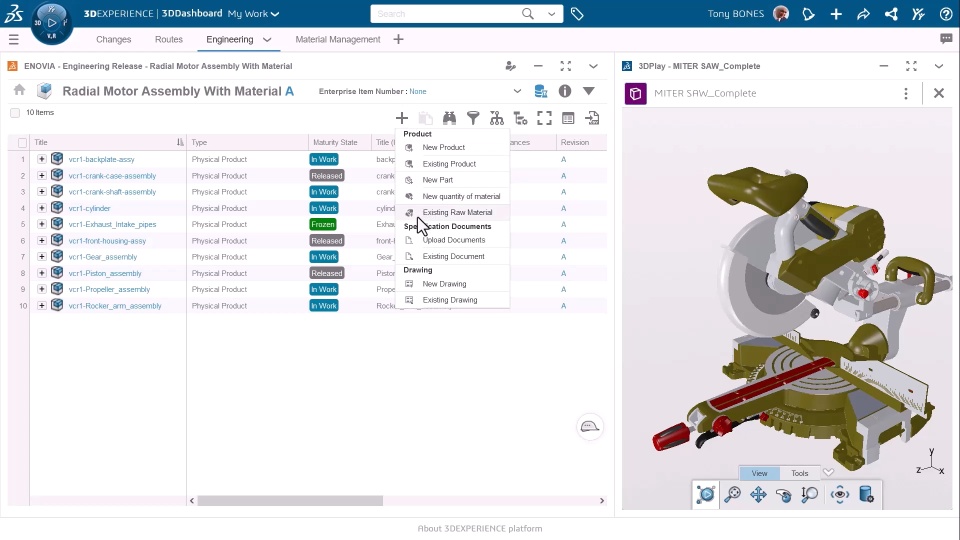960x540 pixels.
Task: Expand the vcr1-Rocker_arm_assembly row
Action: tap(42, 306)
